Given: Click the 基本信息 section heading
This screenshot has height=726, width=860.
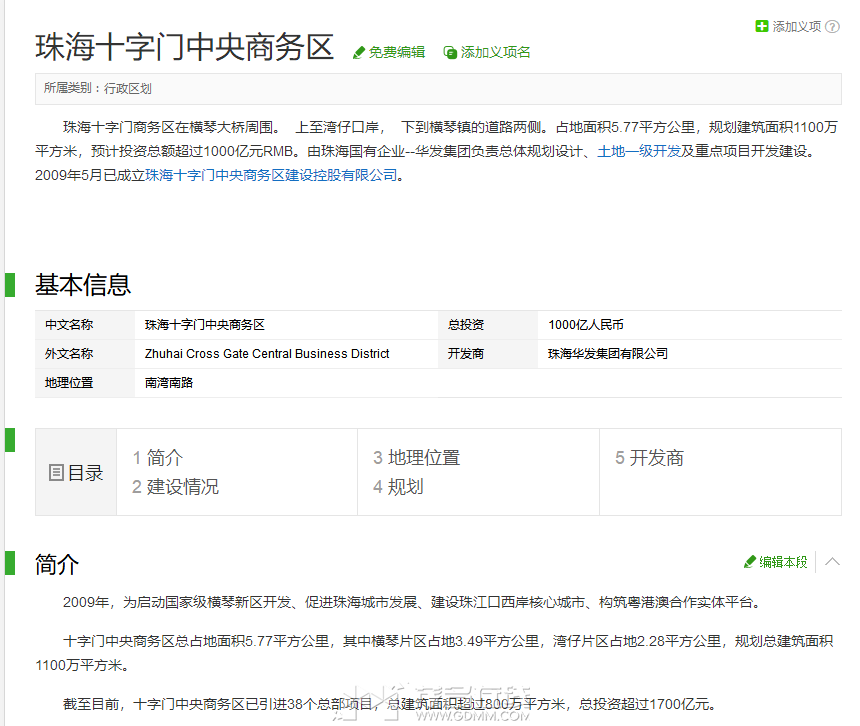Looking at the screenshot, I should point(83,285).
